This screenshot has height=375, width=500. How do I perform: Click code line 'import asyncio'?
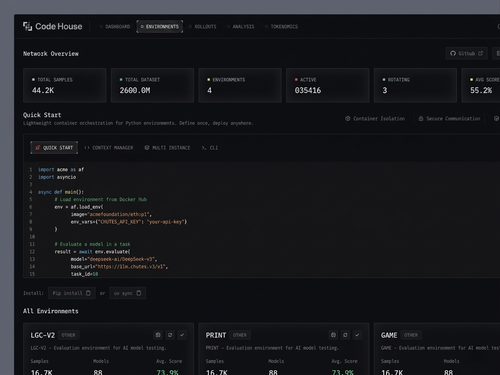click(57, 177)
